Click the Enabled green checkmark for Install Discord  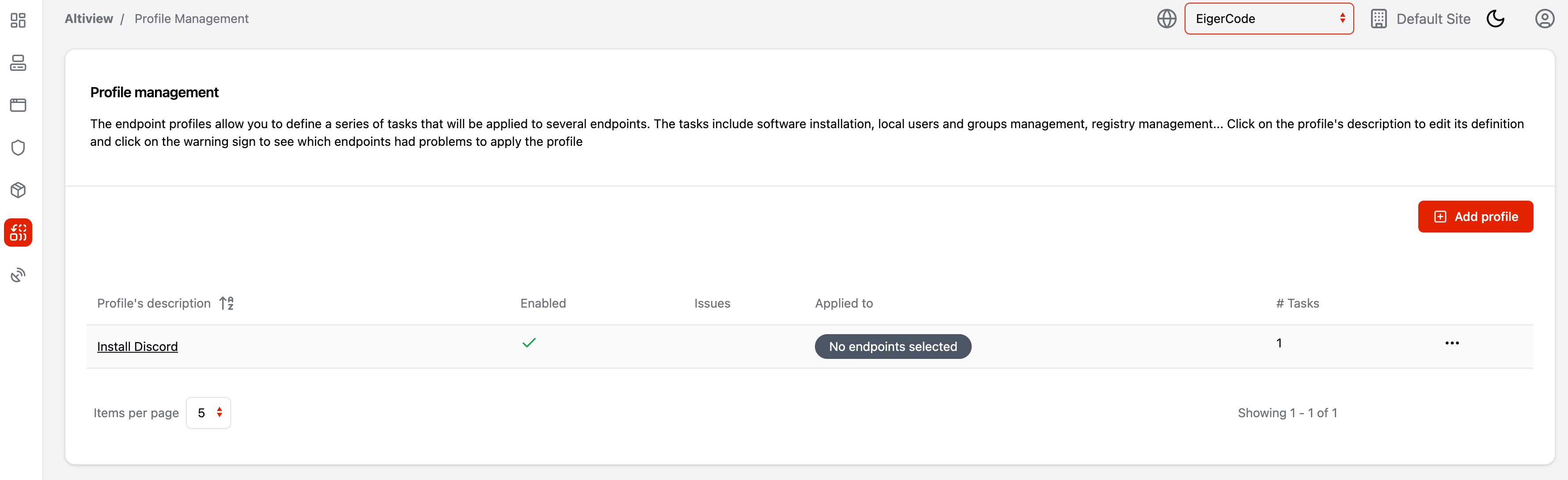point(528,343)
